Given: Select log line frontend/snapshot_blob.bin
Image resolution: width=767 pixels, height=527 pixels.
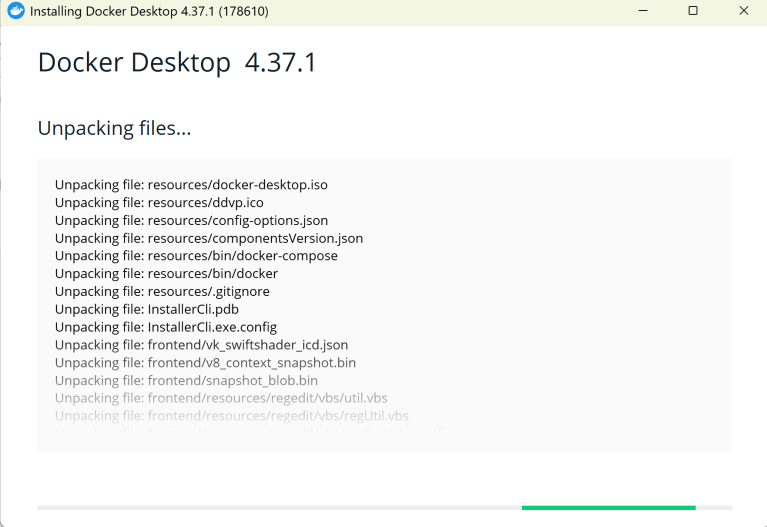Looking at the screenshot, I should (186, 380).
